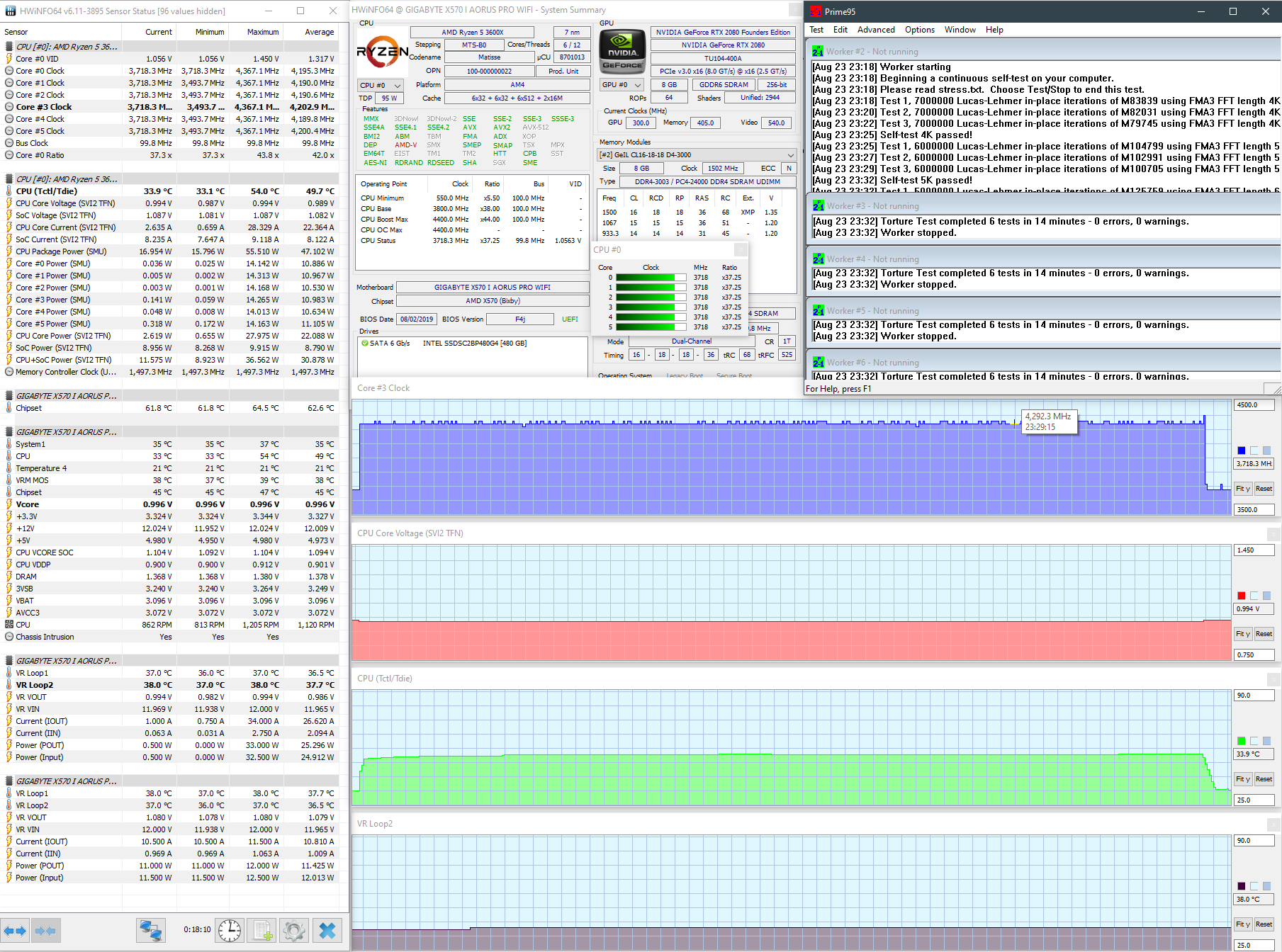Viewport: 1282px width, 952px height.
Task: Click the Worker #3 window icon
Action: [819, 205]
